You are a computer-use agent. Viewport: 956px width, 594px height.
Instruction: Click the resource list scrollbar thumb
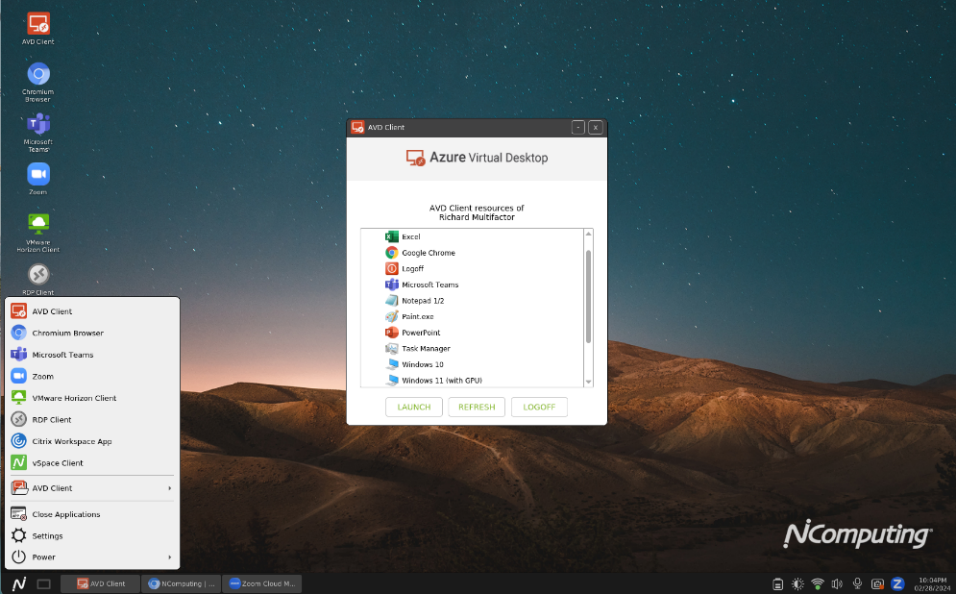588,296
